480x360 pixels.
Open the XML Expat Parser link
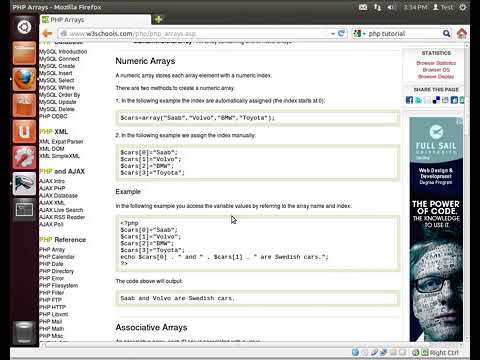click(x=61, y=142)
